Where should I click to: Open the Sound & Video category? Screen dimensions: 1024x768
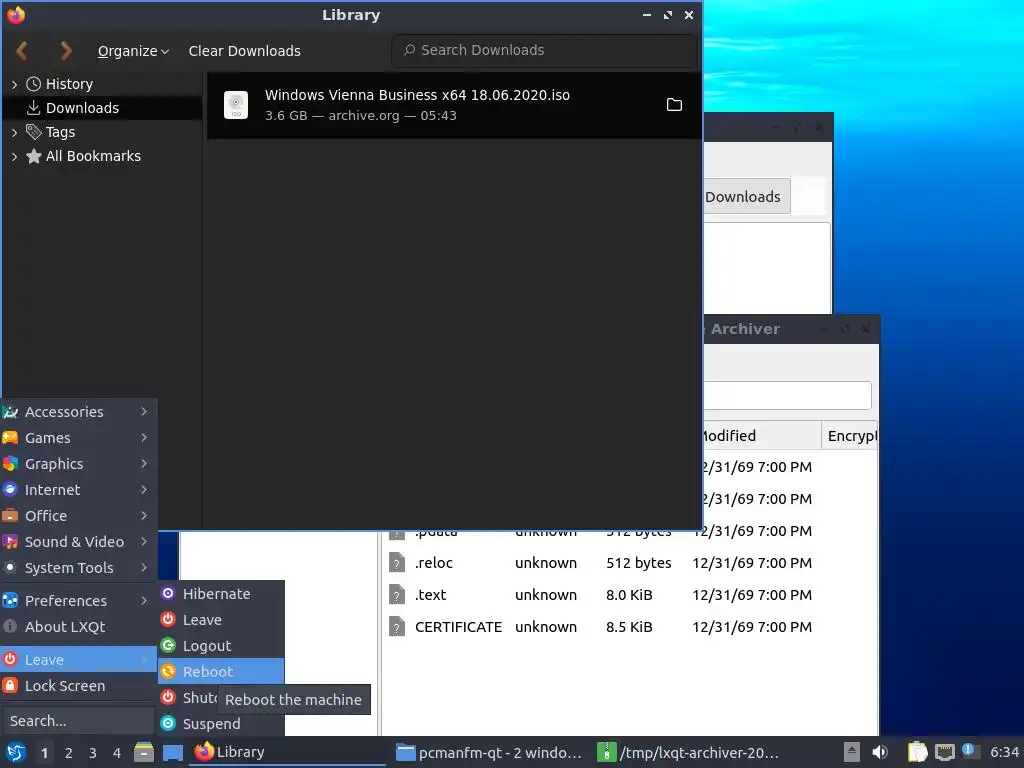point(78,541)
